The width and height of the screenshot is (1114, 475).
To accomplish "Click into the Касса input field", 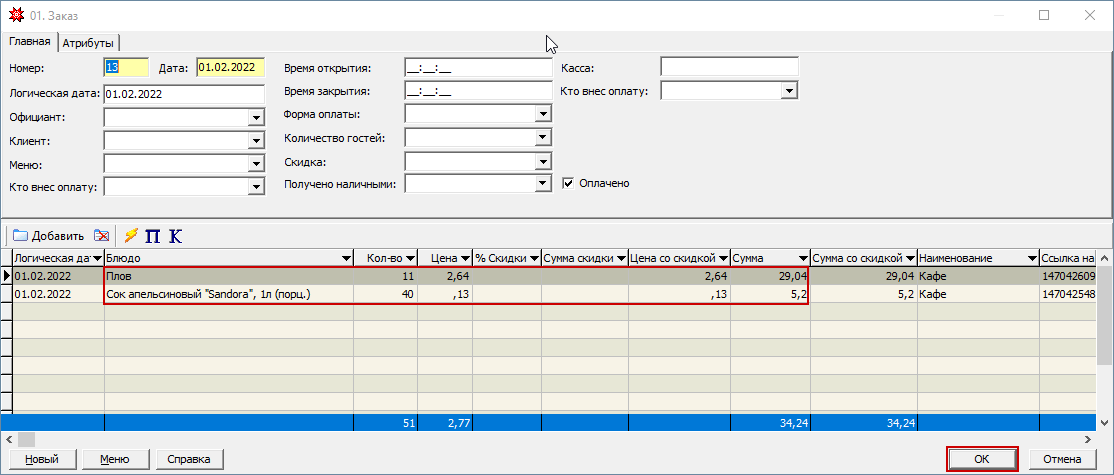I will click(729, 68).
